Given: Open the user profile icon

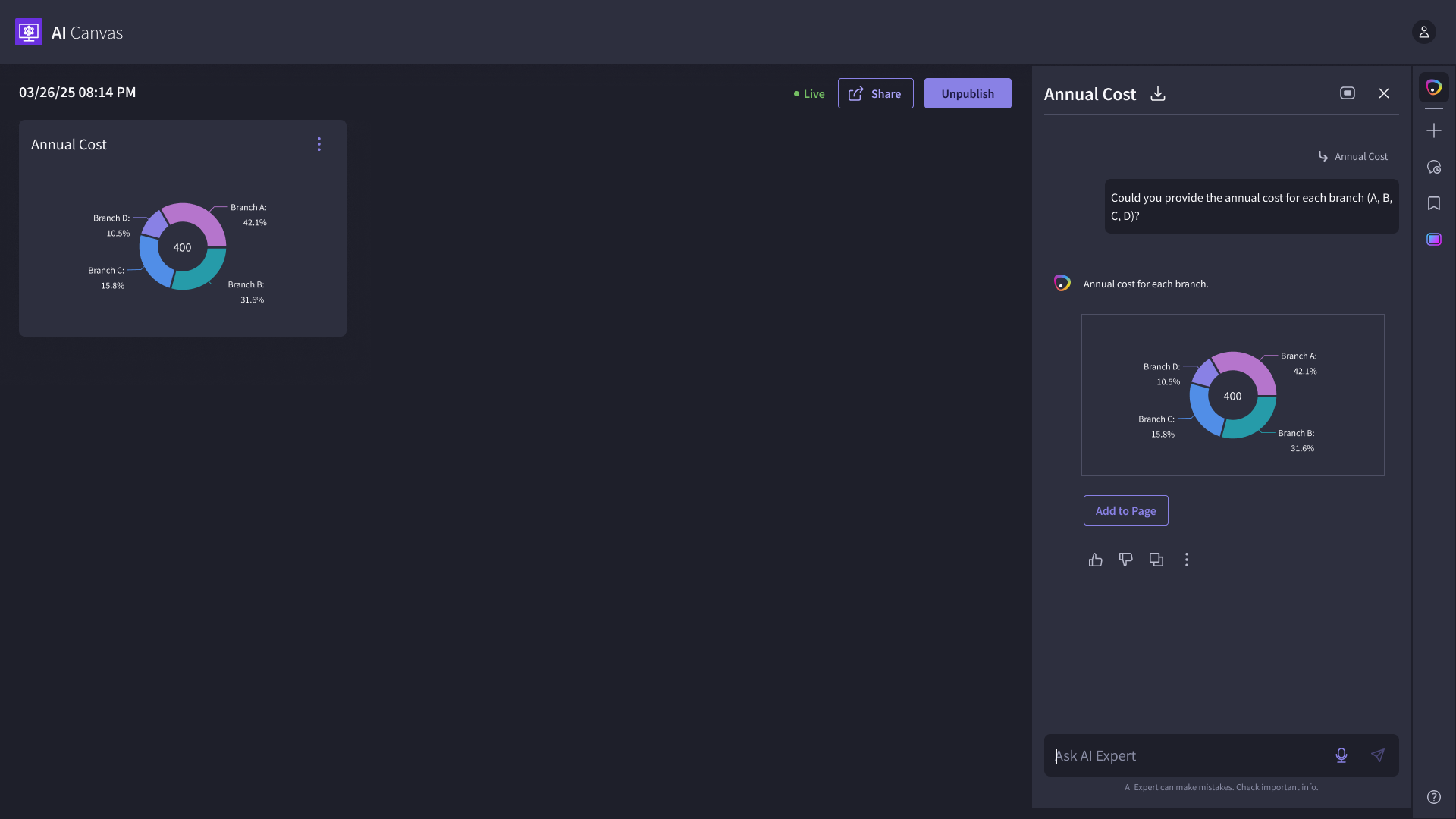Looking at the screenshot, I should pyautogui.click(x=1423, y=32).
